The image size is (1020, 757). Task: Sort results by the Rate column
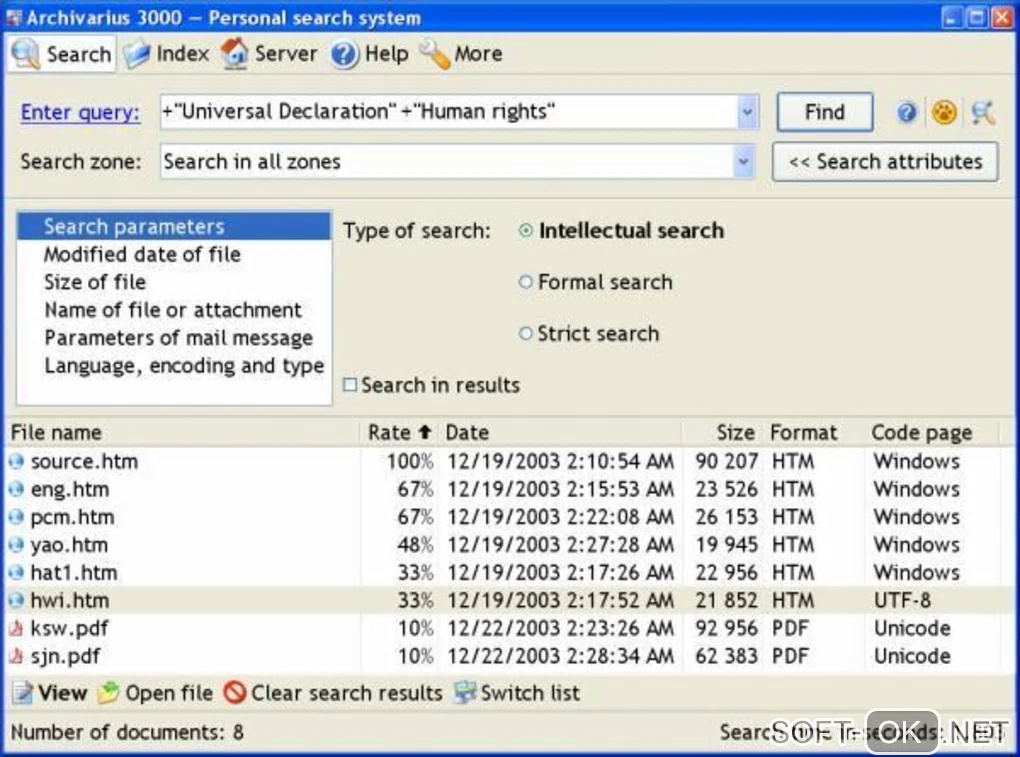click(399, 432)
